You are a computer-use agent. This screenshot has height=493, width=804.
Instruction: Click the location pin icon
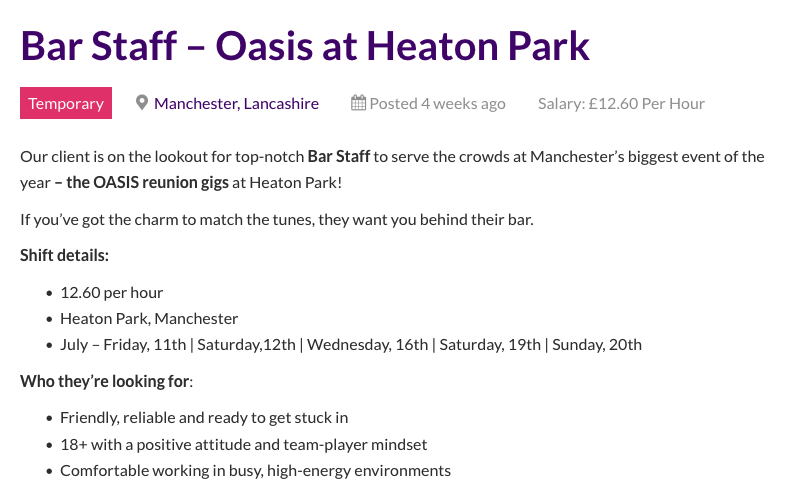coord(142,103)
